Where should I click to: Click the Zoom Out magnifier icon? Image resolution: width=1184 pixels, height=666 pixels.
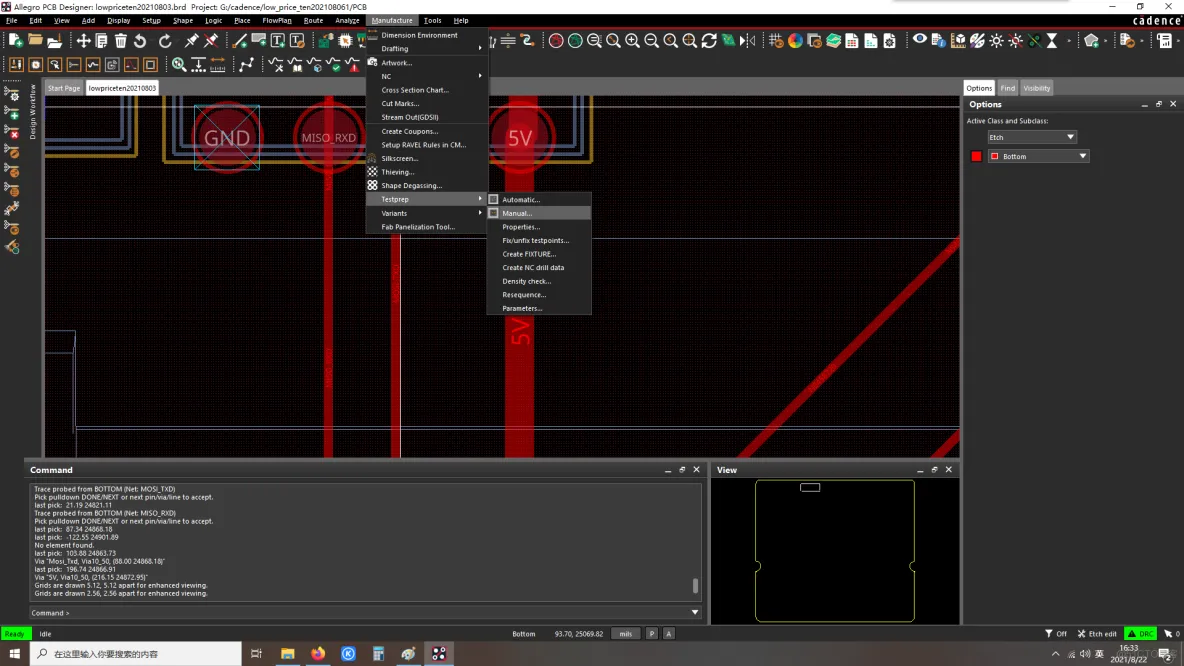tap(652, 41)
